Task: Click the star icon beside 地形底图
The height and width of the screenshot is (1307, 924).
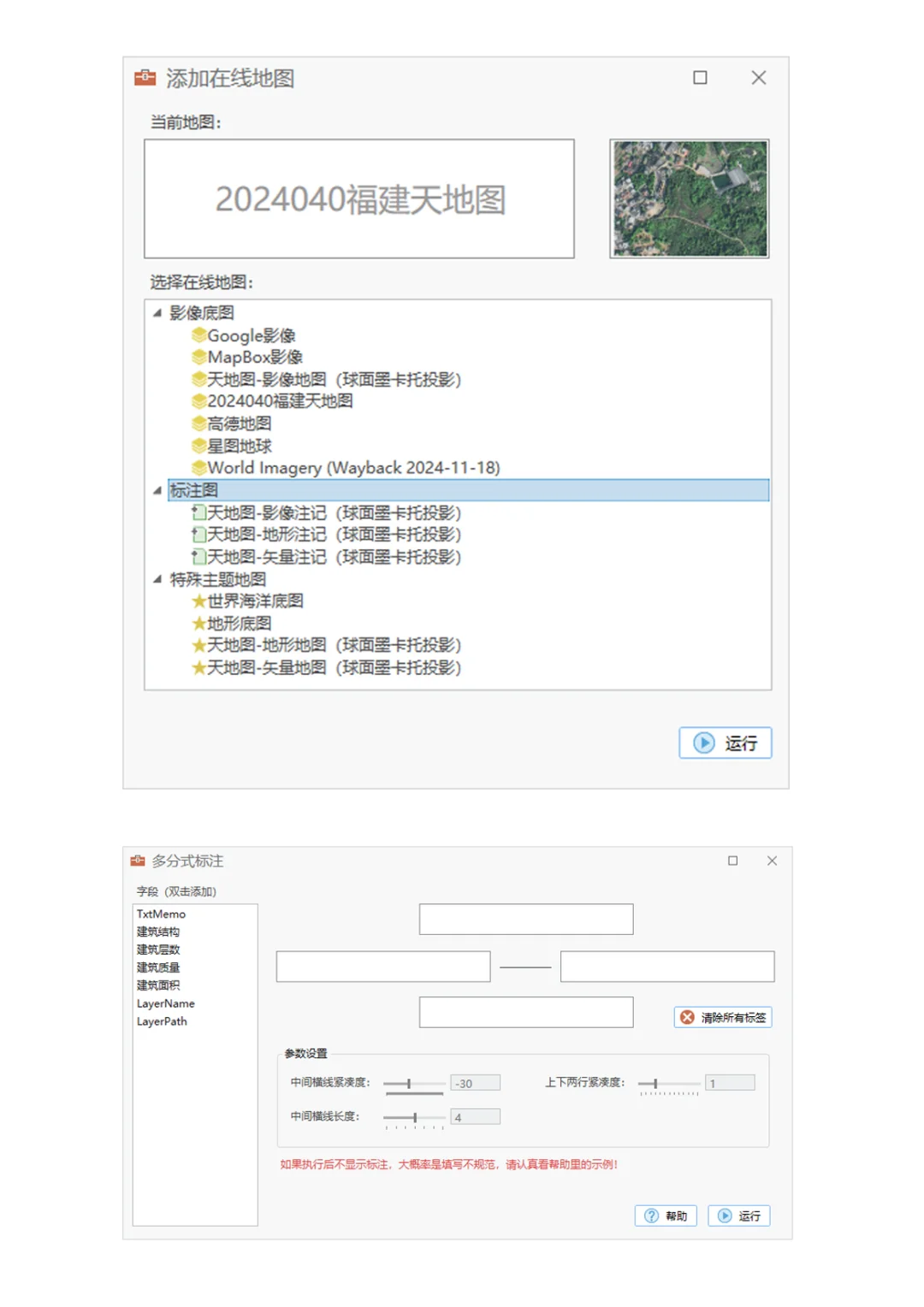Action: point(198,623)
